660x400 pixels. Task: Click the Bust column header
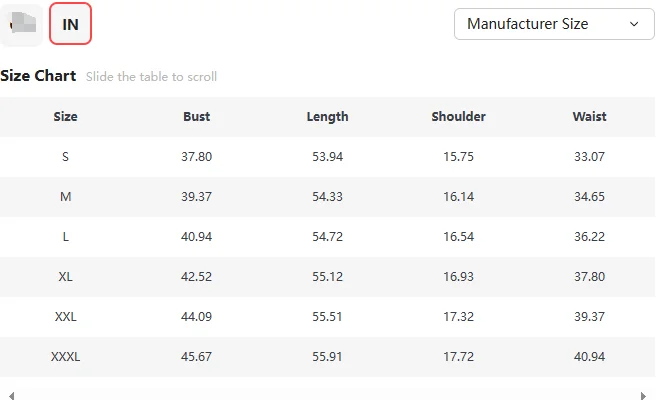(197, 116)
